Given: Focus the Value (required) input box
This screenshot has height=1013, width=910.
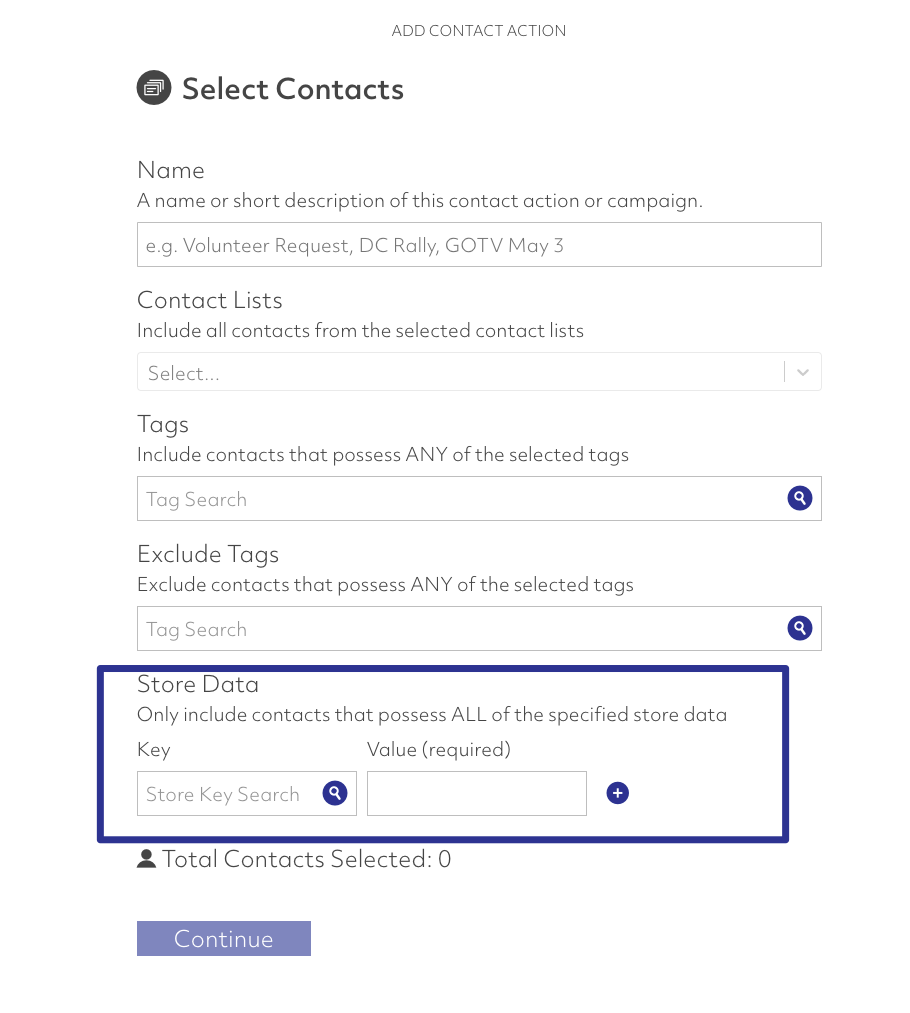Looking at the screenshot, I should (x=477, y=793).
